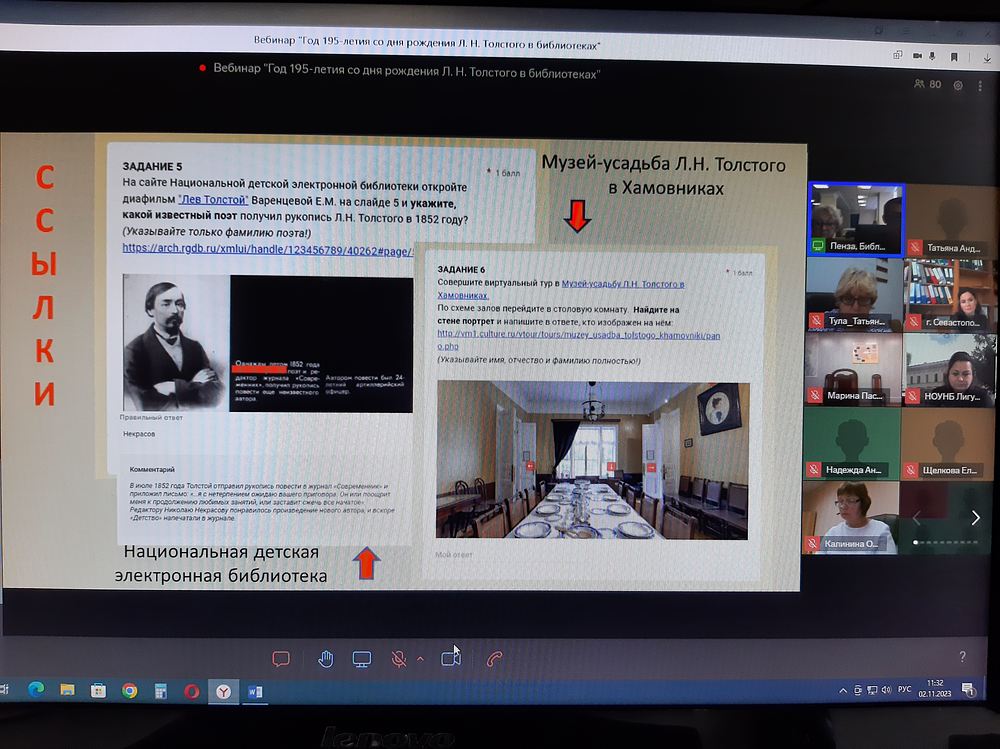Open File Explorer from taskbar
Image resolution: width=1000 pixels, height=749 pixels.
coord(68,690)
